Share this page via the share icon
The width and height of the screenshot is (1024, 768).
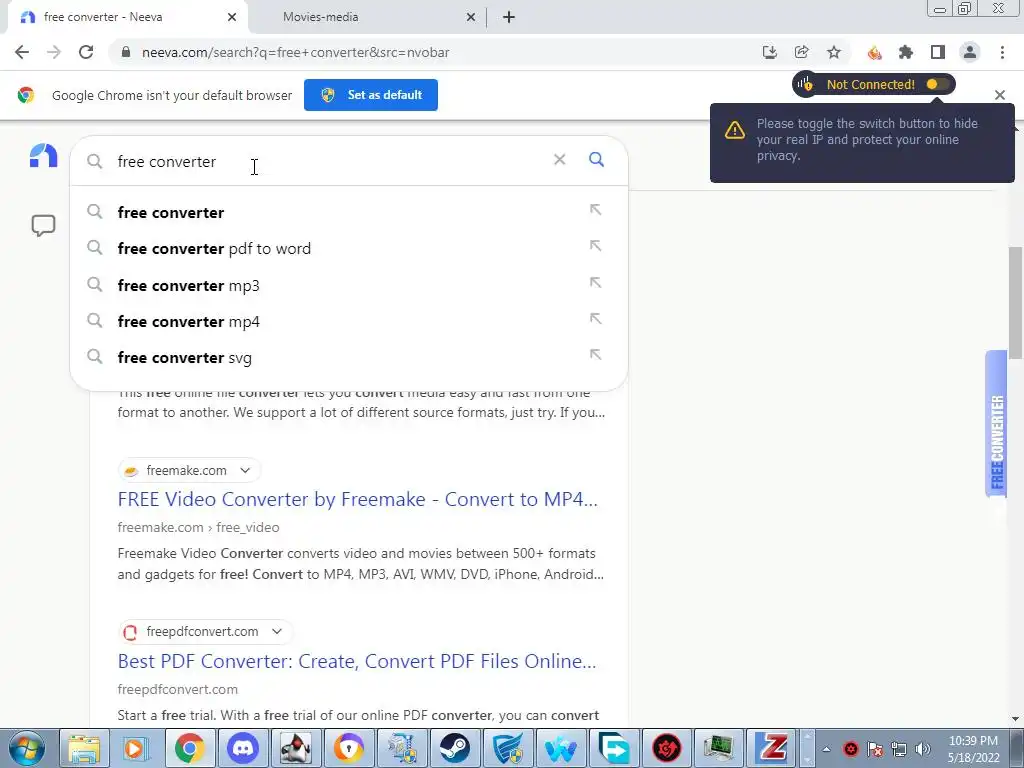click(802, 52)
